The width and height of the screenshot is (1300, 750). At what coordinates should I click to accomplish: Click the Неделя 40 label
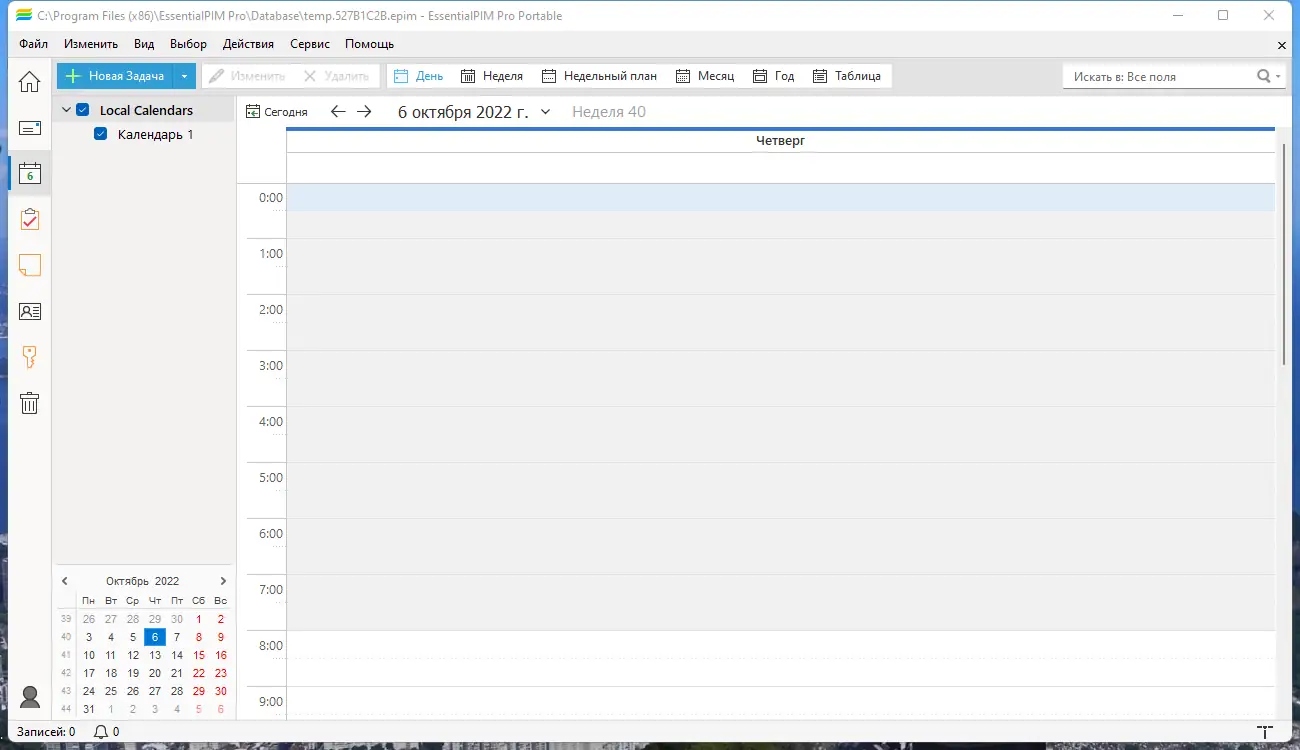point(609,112)
